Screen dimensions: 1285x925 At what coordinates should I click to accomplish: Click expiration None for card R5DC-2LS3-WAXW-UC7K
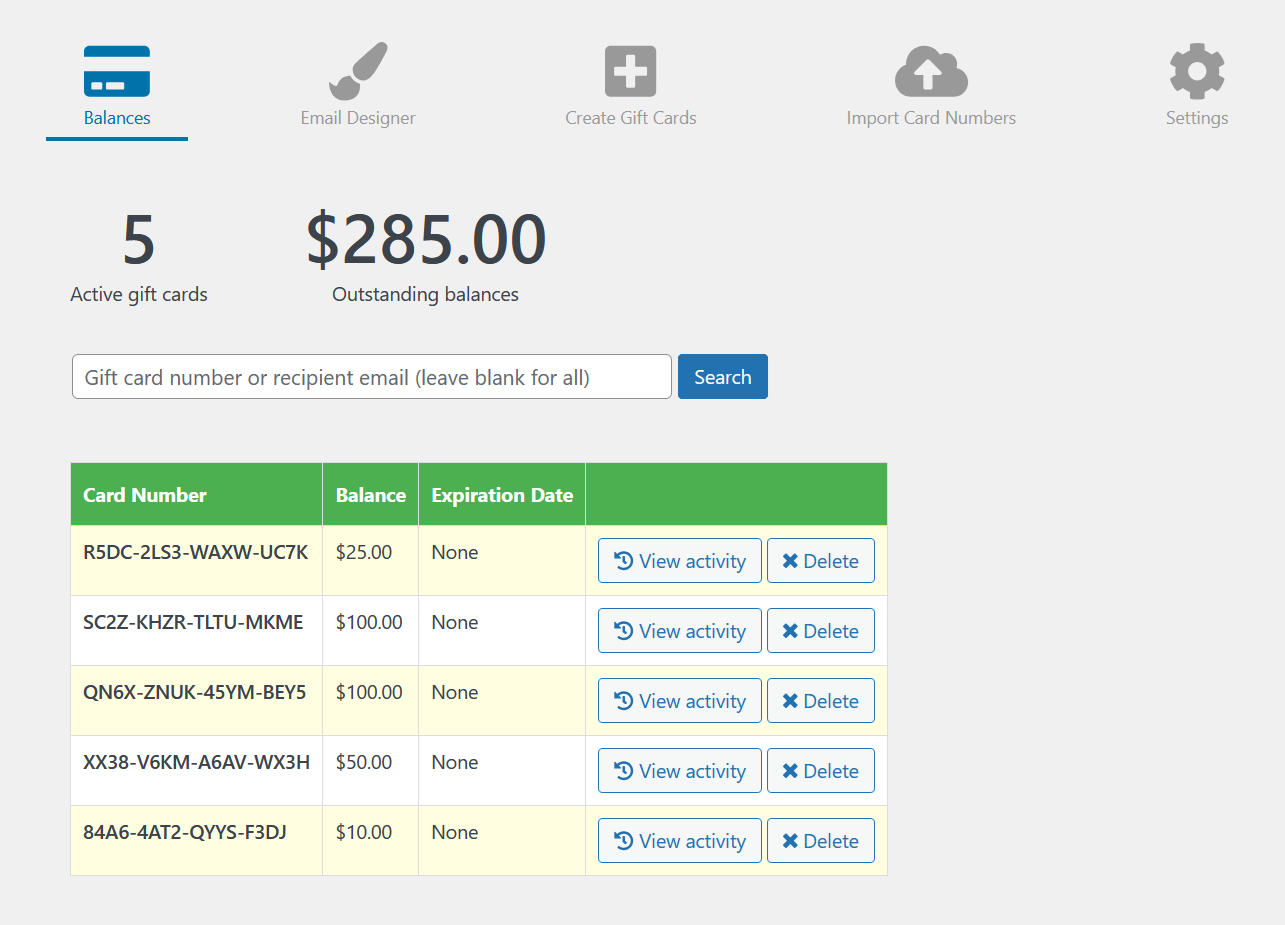[x=455, y=552]
